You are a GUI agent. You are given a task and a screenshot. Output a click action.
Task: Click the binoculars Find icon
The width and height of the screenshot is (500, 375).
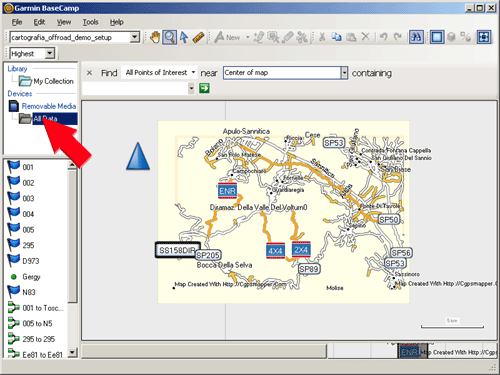(x=416, y=37)
